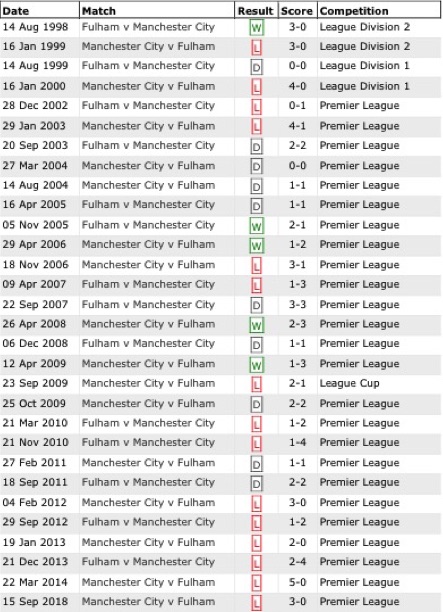This screenshot has height=612, width=443.
Task: Click the 28 Dec 2002 date cell
Action: pyautogui.click(x=35, y=105)
